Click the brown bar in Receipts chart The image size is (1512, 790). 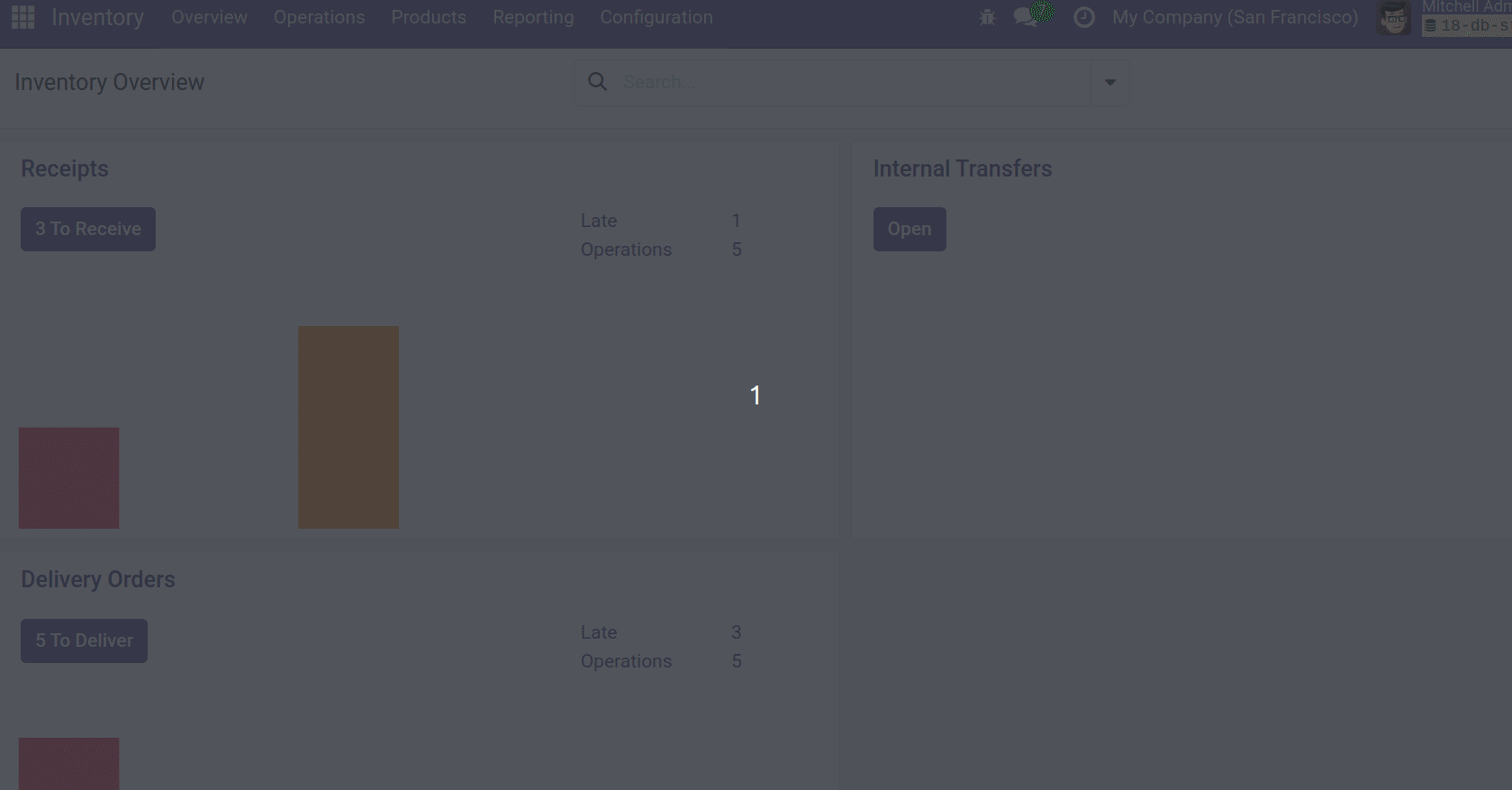pyautogui.click(x=349, y=428)
